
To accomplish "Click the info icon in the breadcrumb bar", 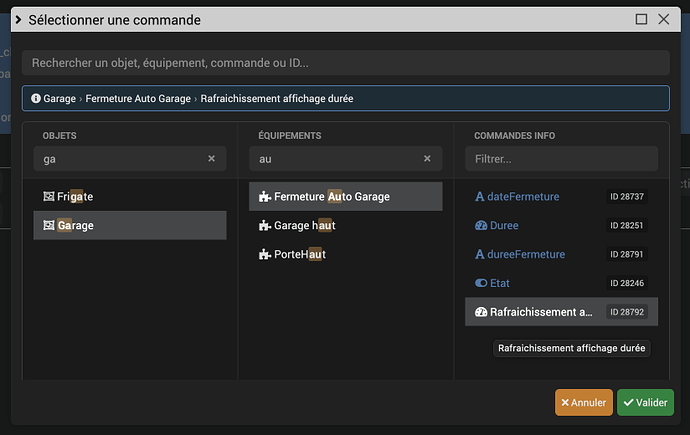I will [x=36, y=99].
